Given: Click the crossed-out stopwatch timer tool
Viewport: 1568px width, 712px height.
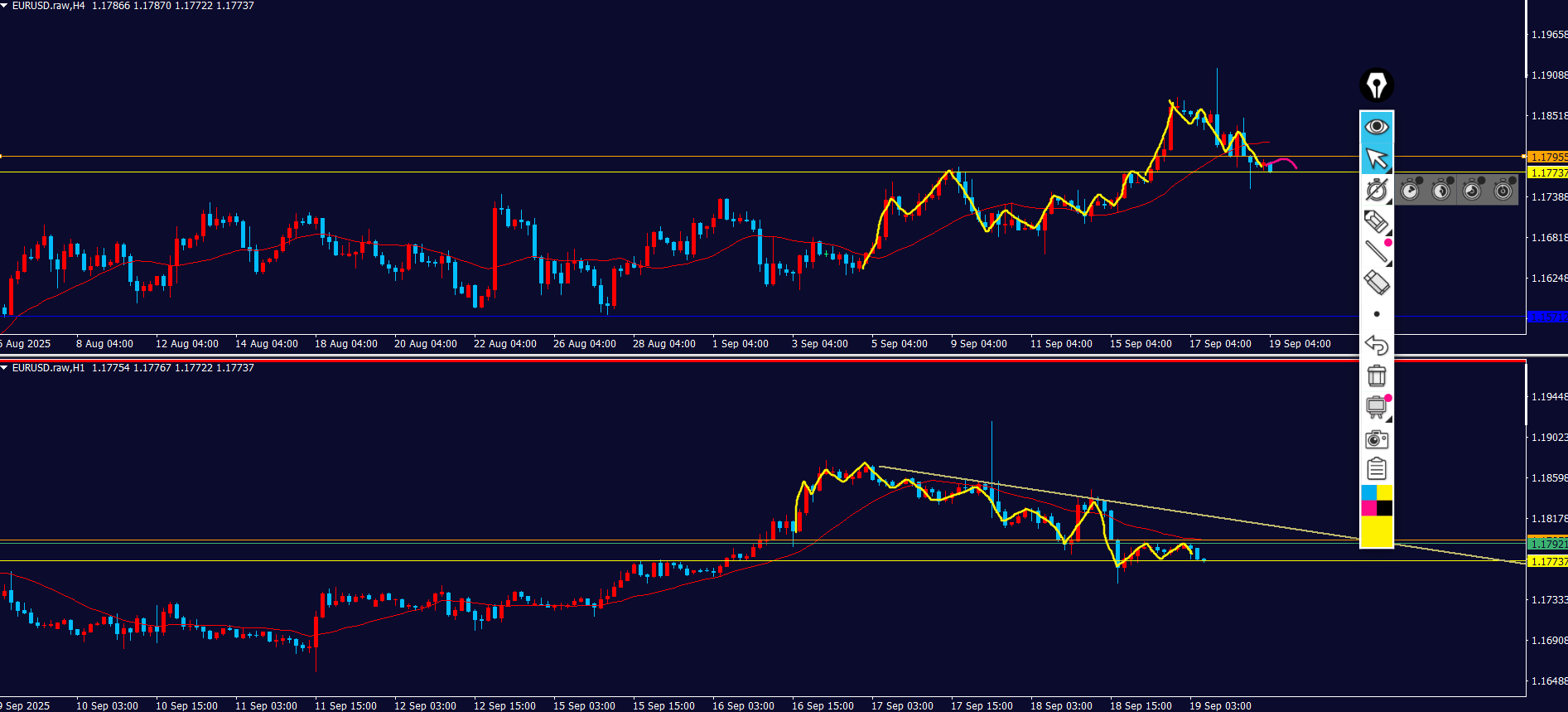Looking at the screenshot, I should click(1377, 190).
